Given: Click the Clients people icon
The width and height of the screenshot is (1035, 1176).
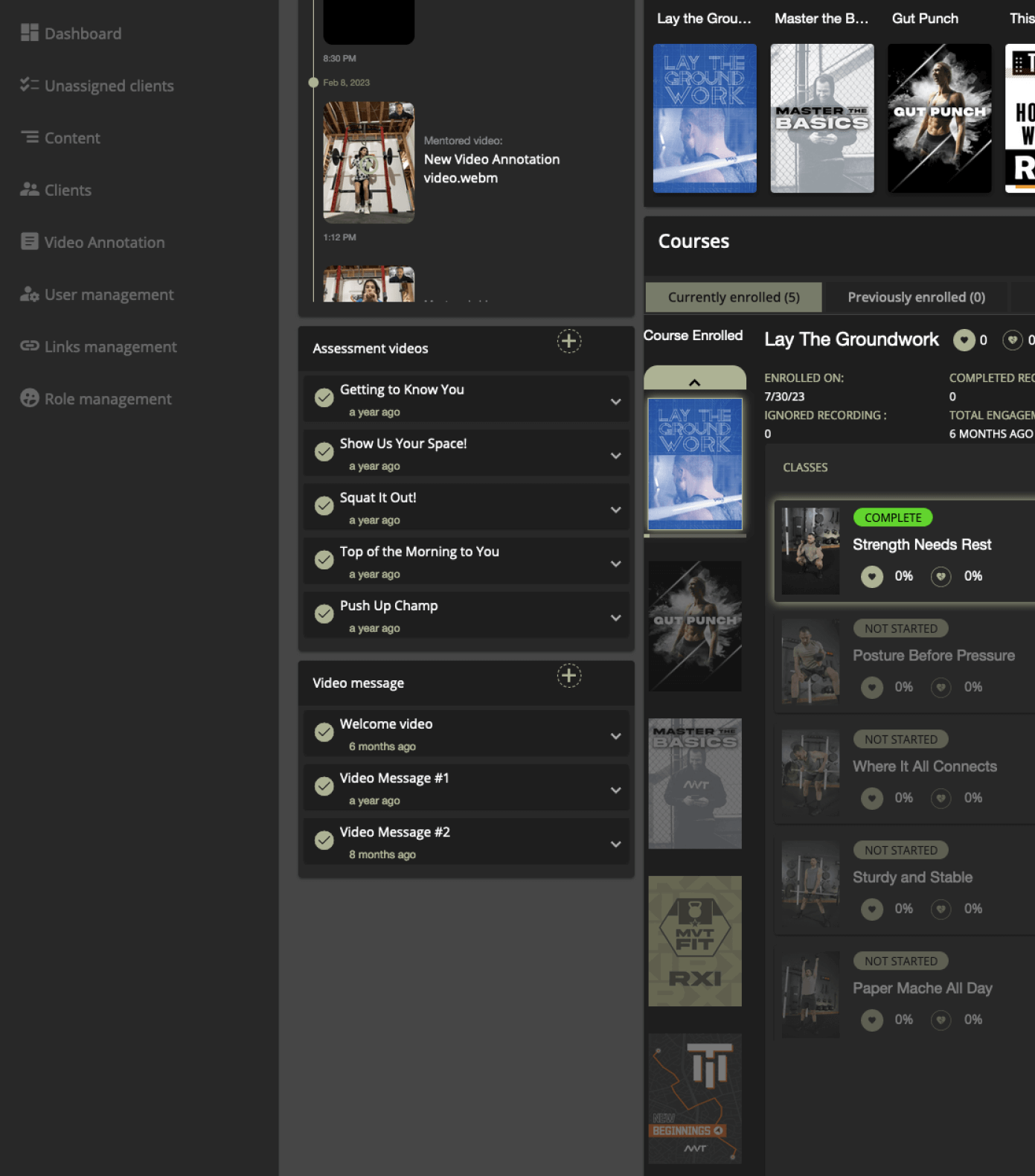Looking at the screenshot, I should (x=30, y=189).
